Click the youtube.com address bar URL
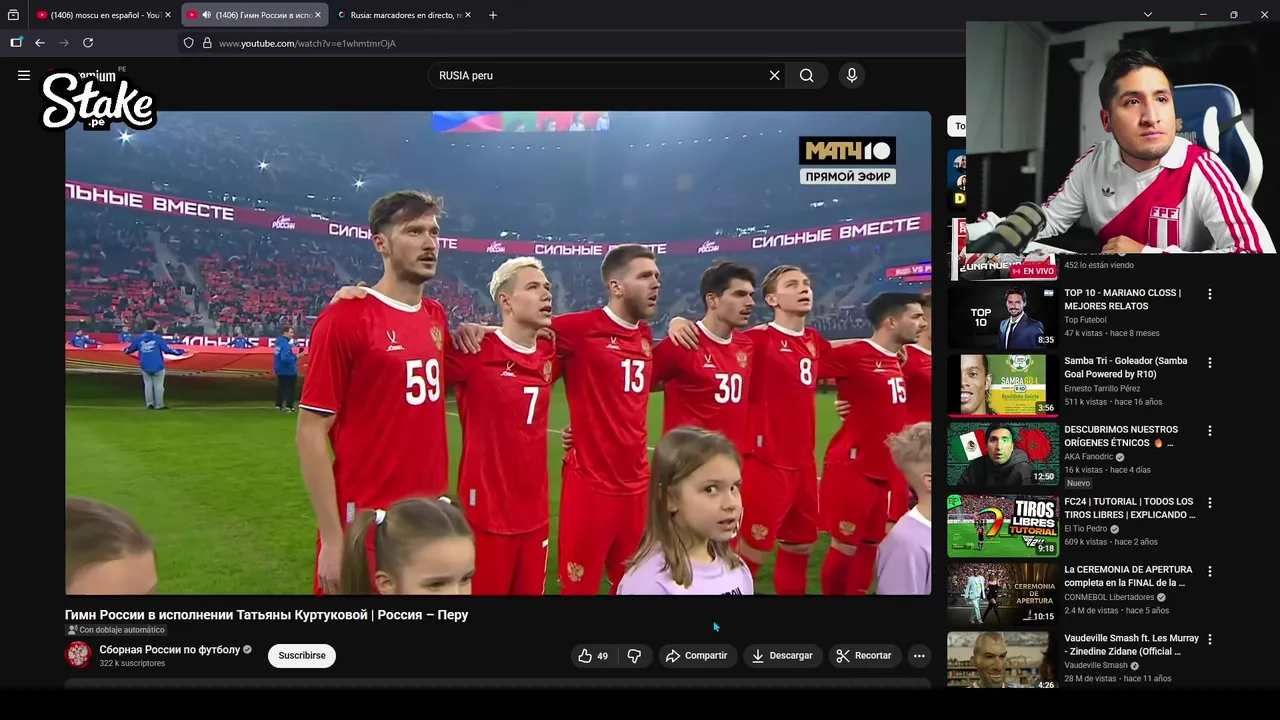Screen dimensions: 1280x720 click(307, 44)
